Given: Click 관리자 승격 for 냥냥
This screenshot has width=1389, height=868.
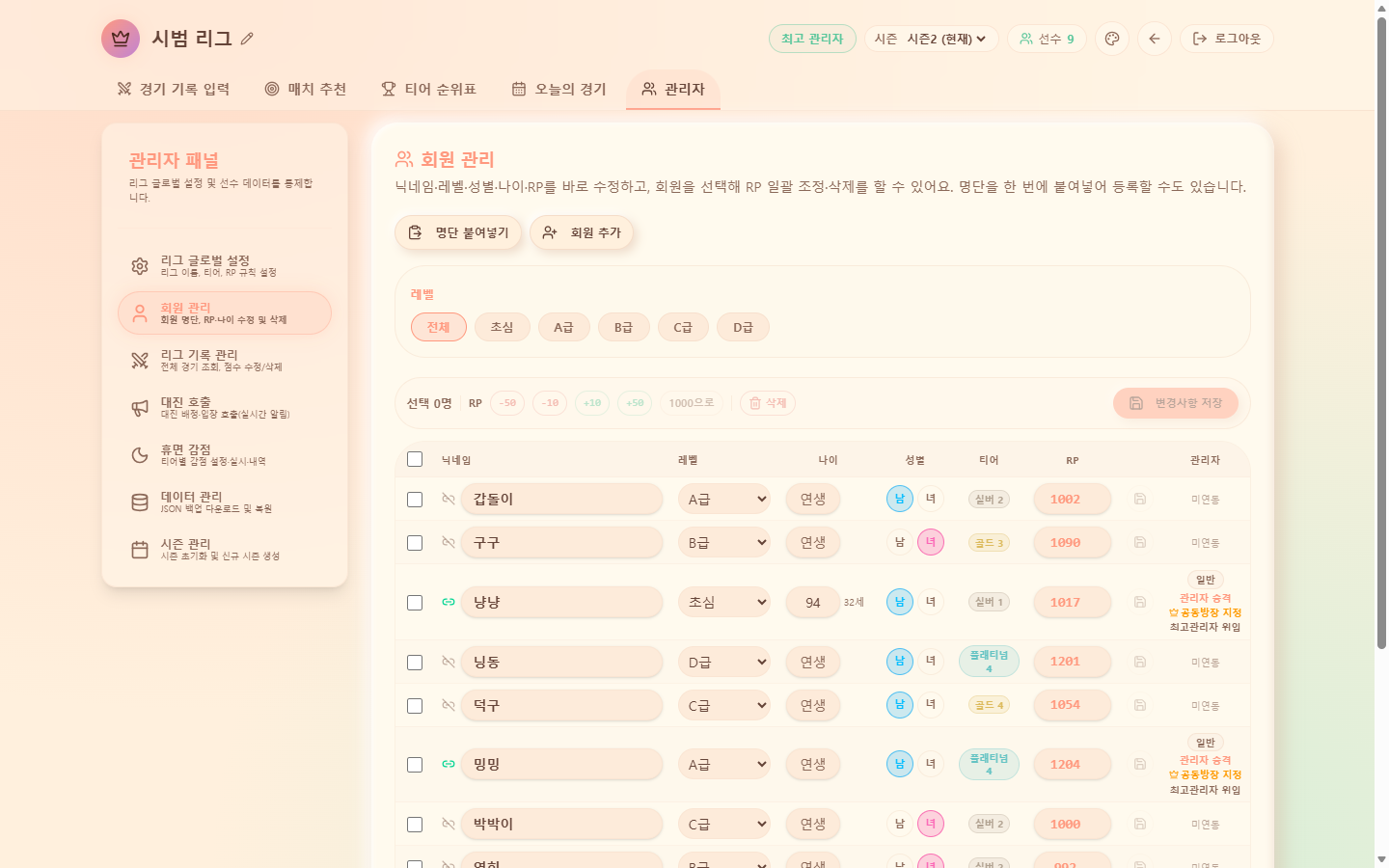Looking at the screenshot, I should click(x=1205, y=598).
